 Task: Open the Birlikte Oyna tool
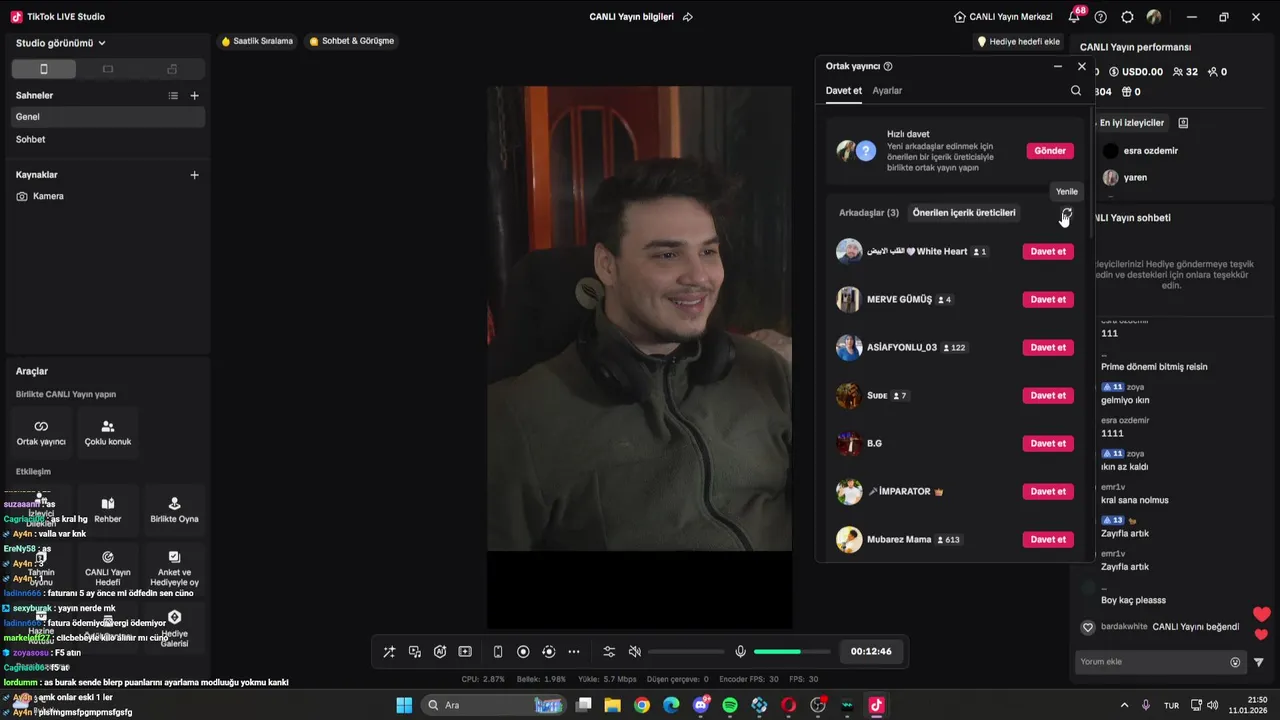tap(174, 509)
